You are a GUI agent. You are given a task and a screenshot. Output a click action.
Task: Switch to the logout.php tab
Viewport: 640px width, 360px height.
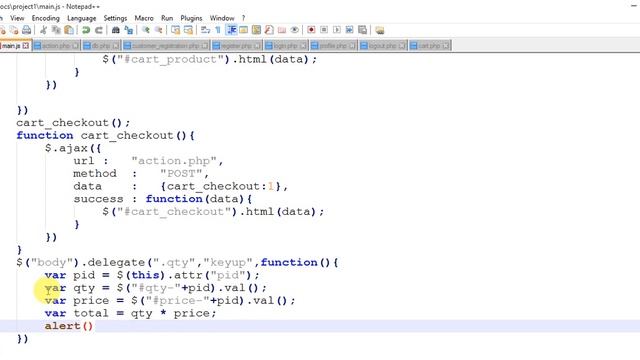[x=382, y=46]
